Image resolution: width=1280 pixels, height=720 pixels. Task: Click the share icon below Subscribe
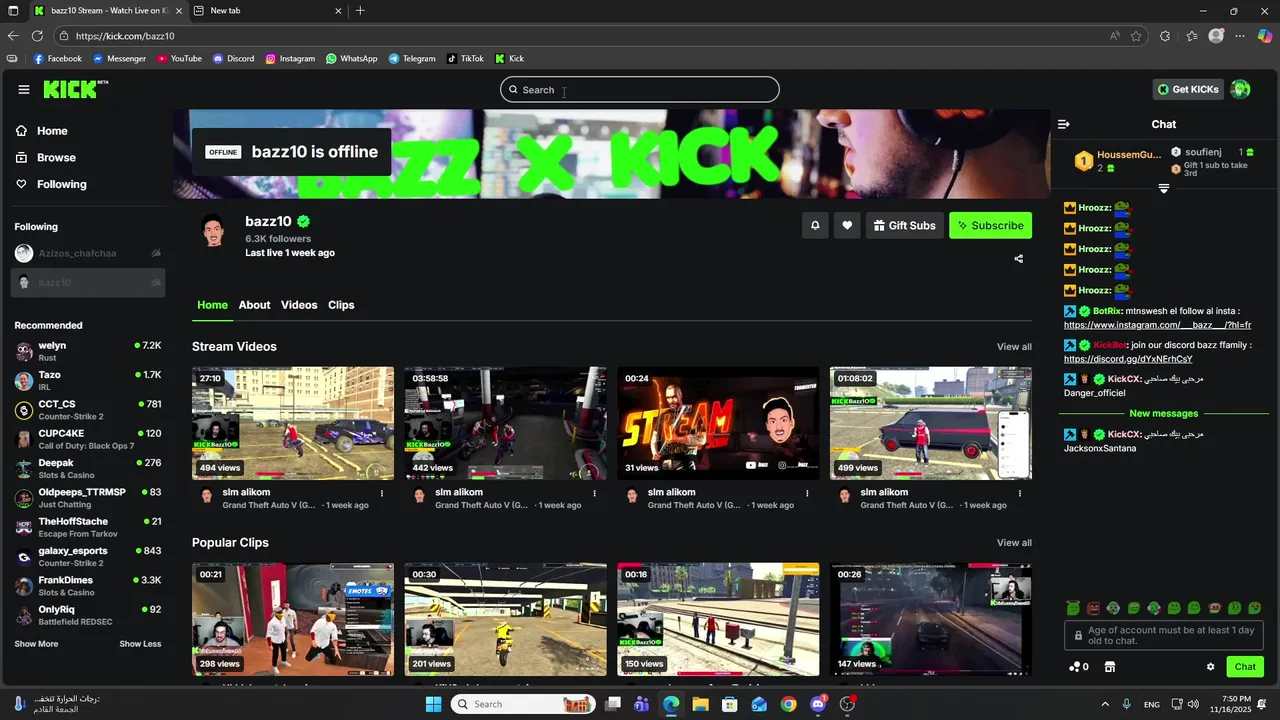pos(1018,259)
